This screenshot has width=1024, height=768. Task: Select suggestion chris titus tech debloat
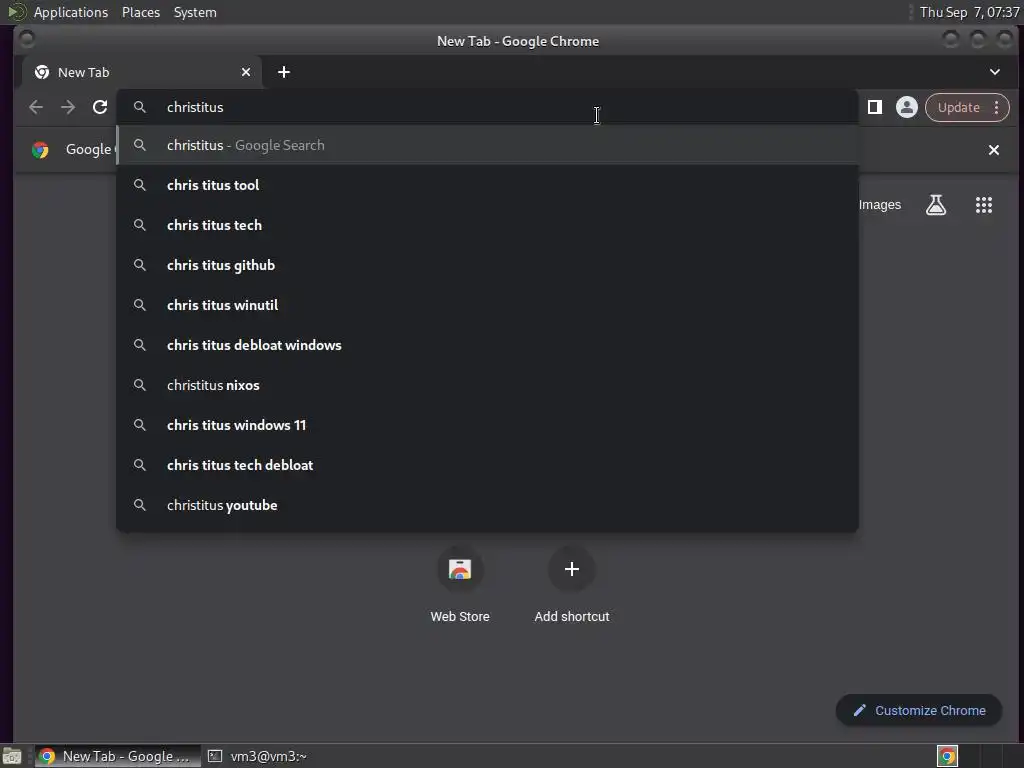click(487, 465)
